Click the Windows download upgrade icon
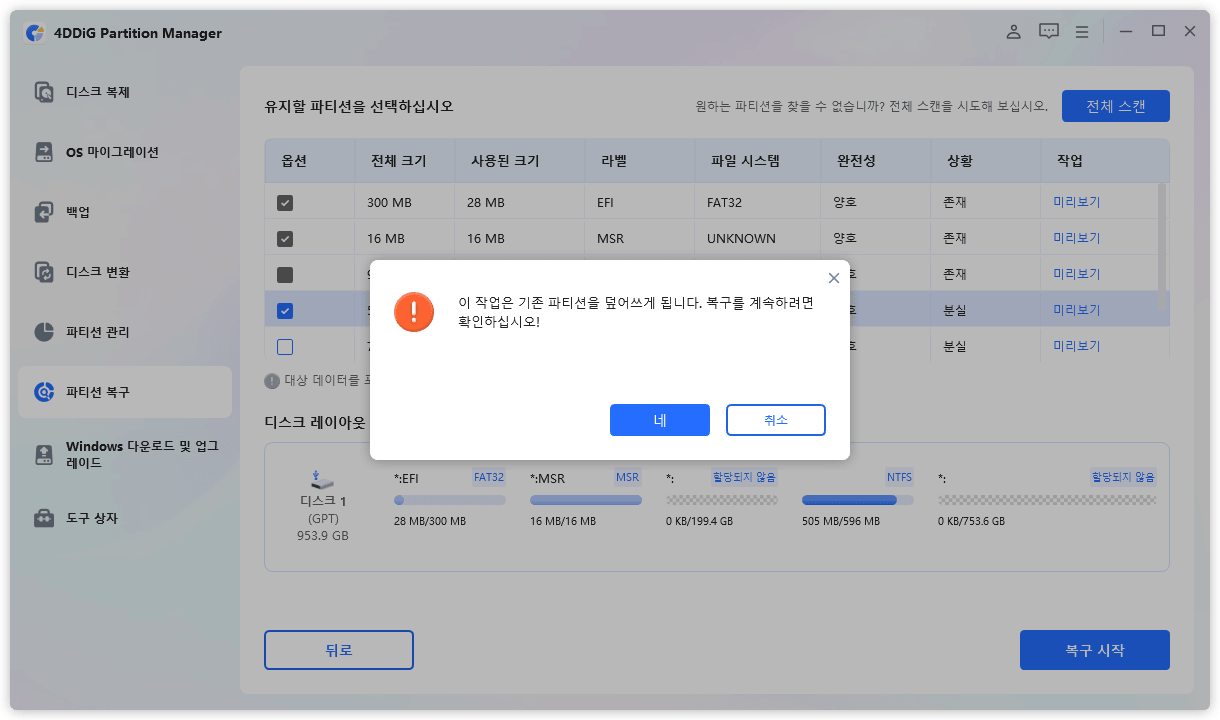The height and width of the screenshot is (720, 1220). point(44,455)
